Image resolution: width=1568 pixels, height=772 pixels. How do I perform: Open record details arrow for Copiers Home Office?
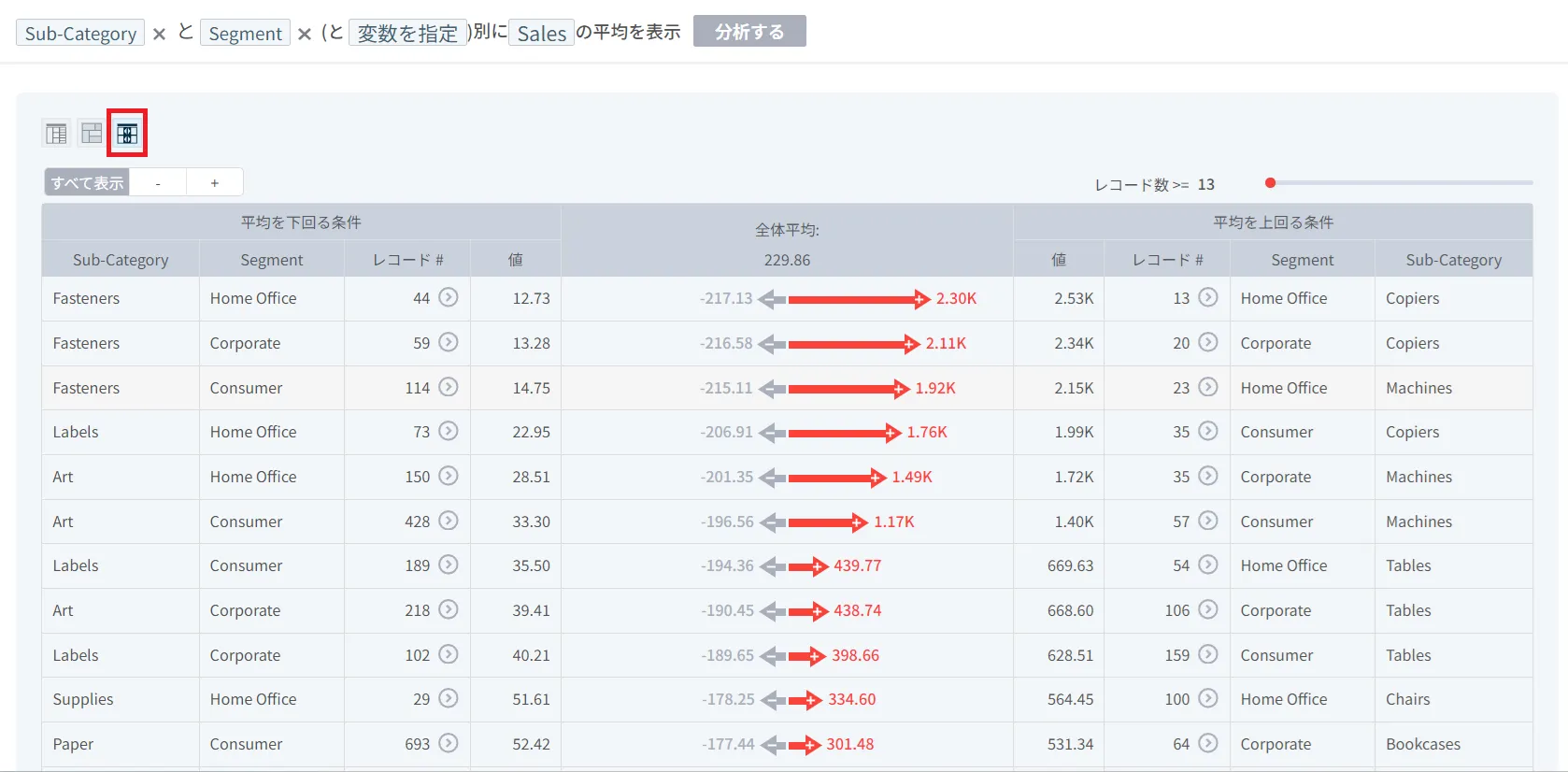[1208, 297]
